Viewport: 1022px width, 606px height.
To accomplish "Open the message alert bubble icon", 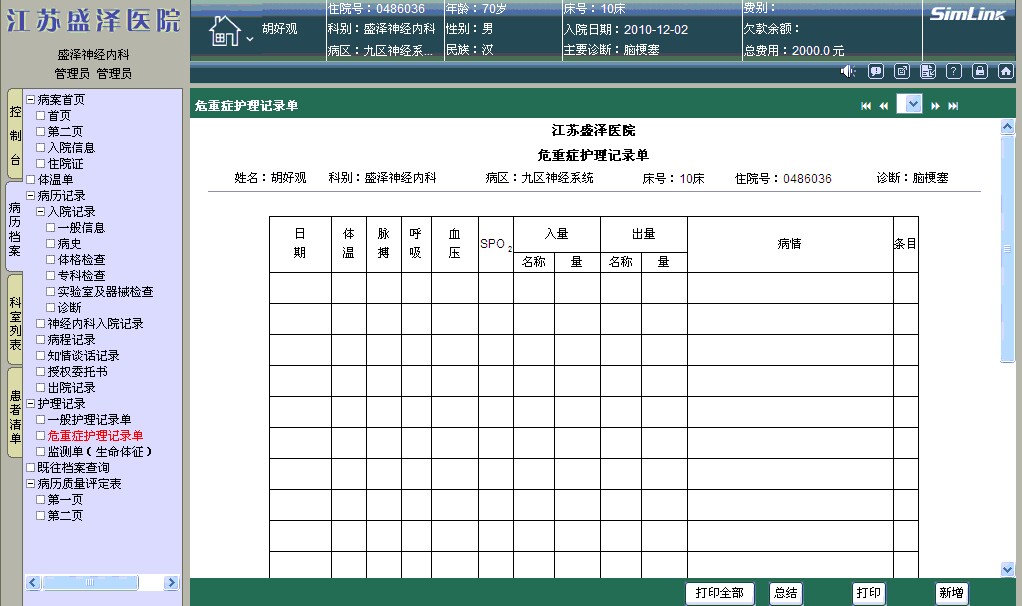I will (x=876, y=71).
